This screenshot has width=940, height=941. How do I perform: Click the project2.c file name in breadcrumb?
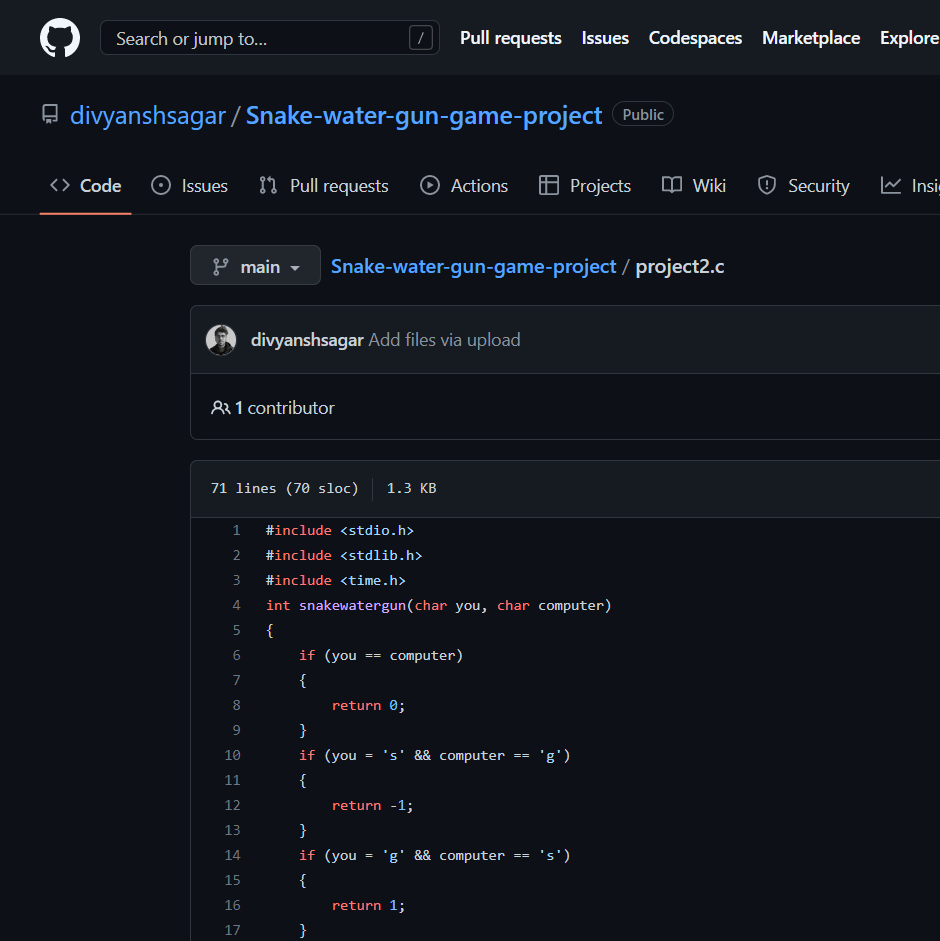click(x=679, y=266)
